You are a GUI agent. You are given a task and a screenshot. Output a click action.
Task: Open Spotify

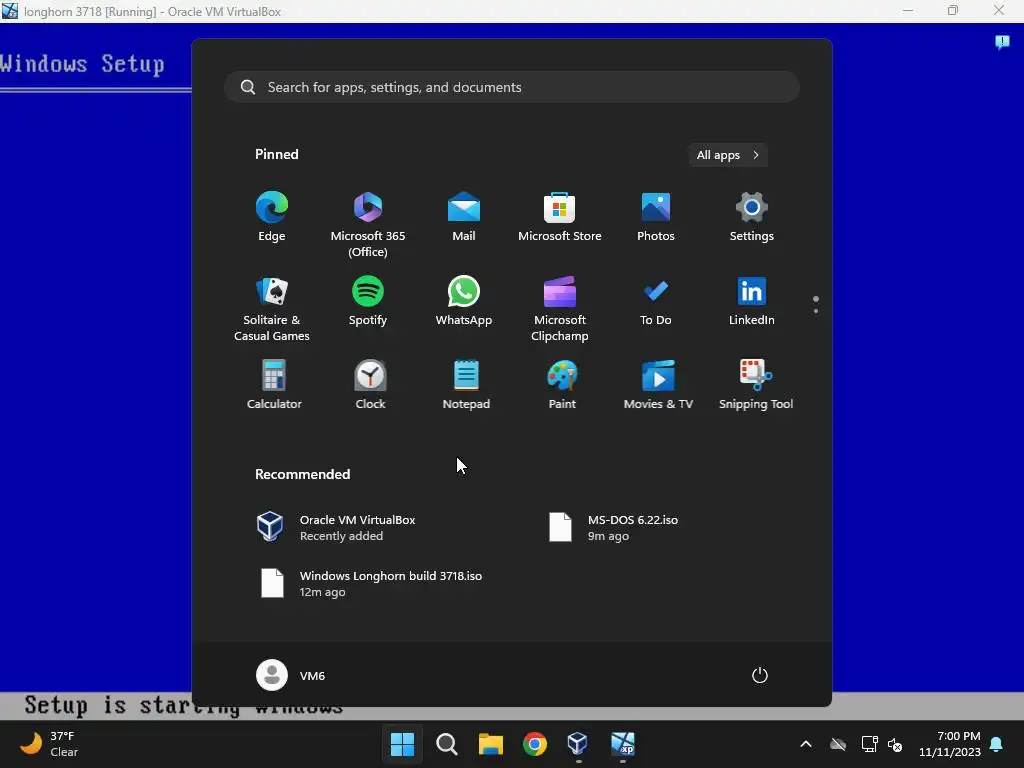coord(368,302)
